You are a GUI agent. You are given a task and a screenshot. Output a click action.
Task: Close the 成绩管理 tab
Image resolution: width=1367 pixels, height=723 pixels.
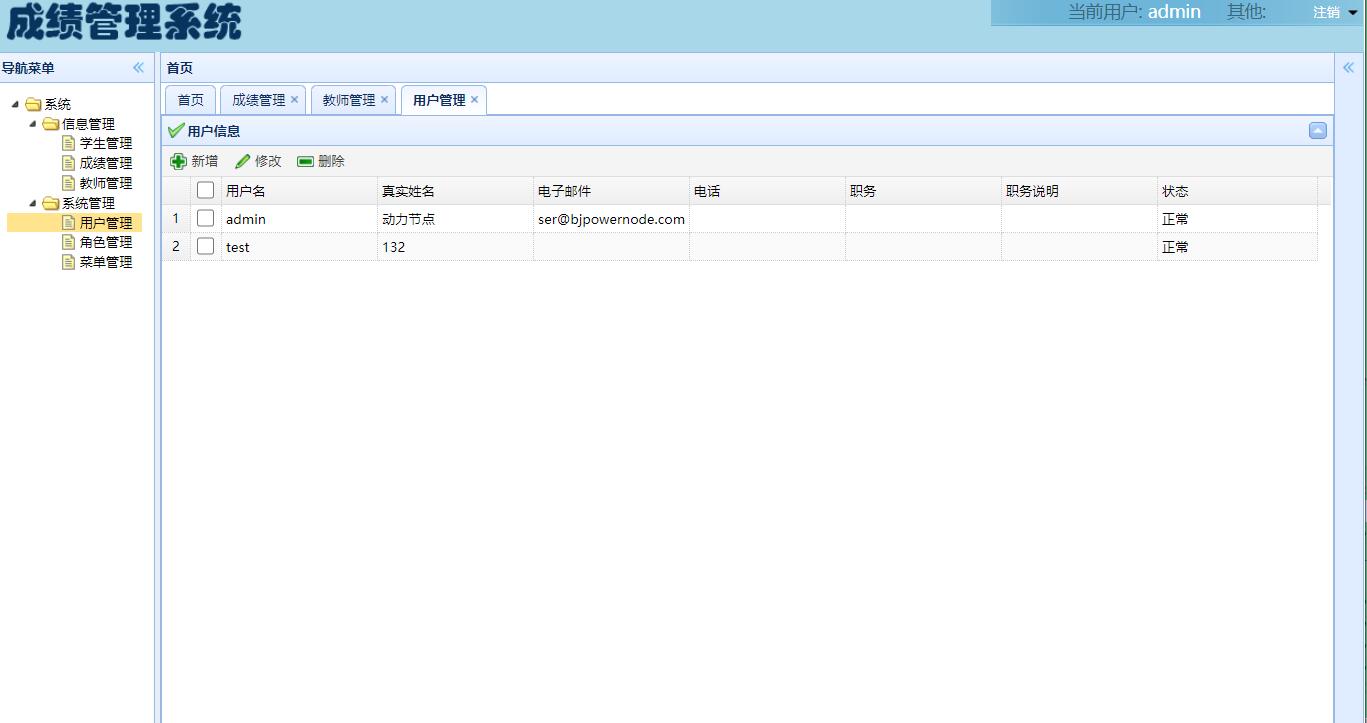[x=294, y=100]
